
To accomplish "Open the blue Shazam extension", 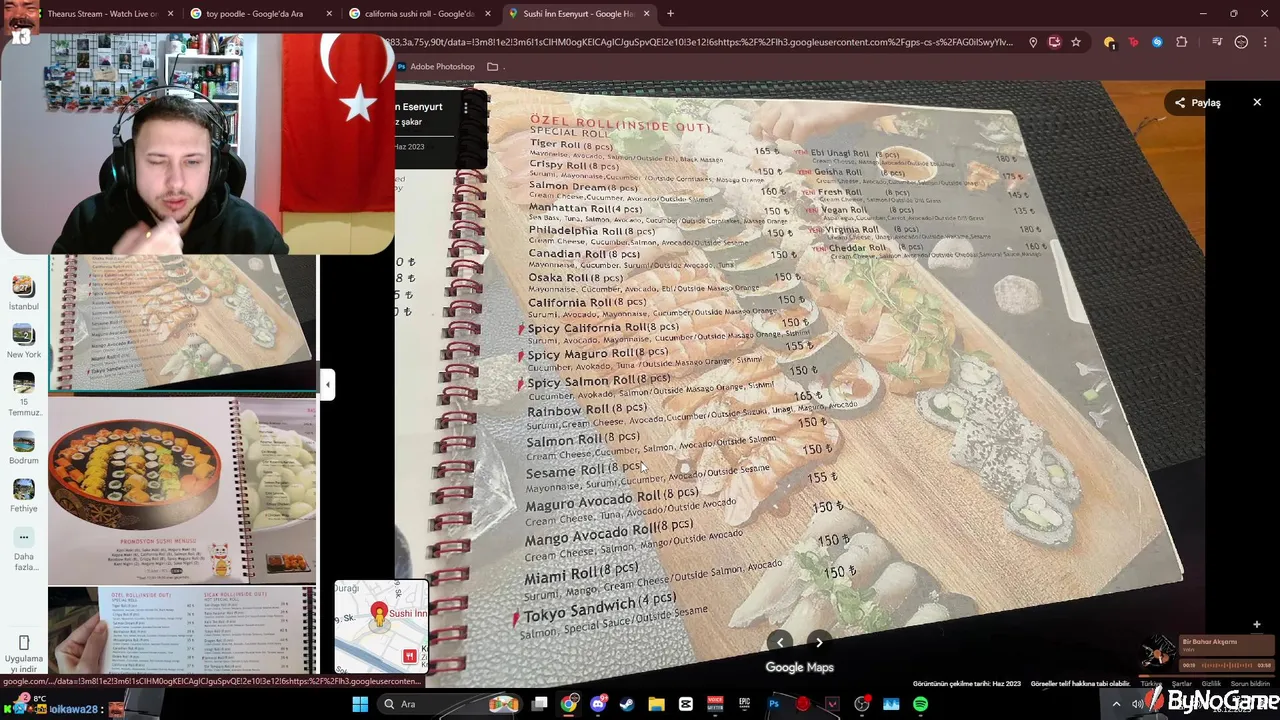I will coord(1157,42).
